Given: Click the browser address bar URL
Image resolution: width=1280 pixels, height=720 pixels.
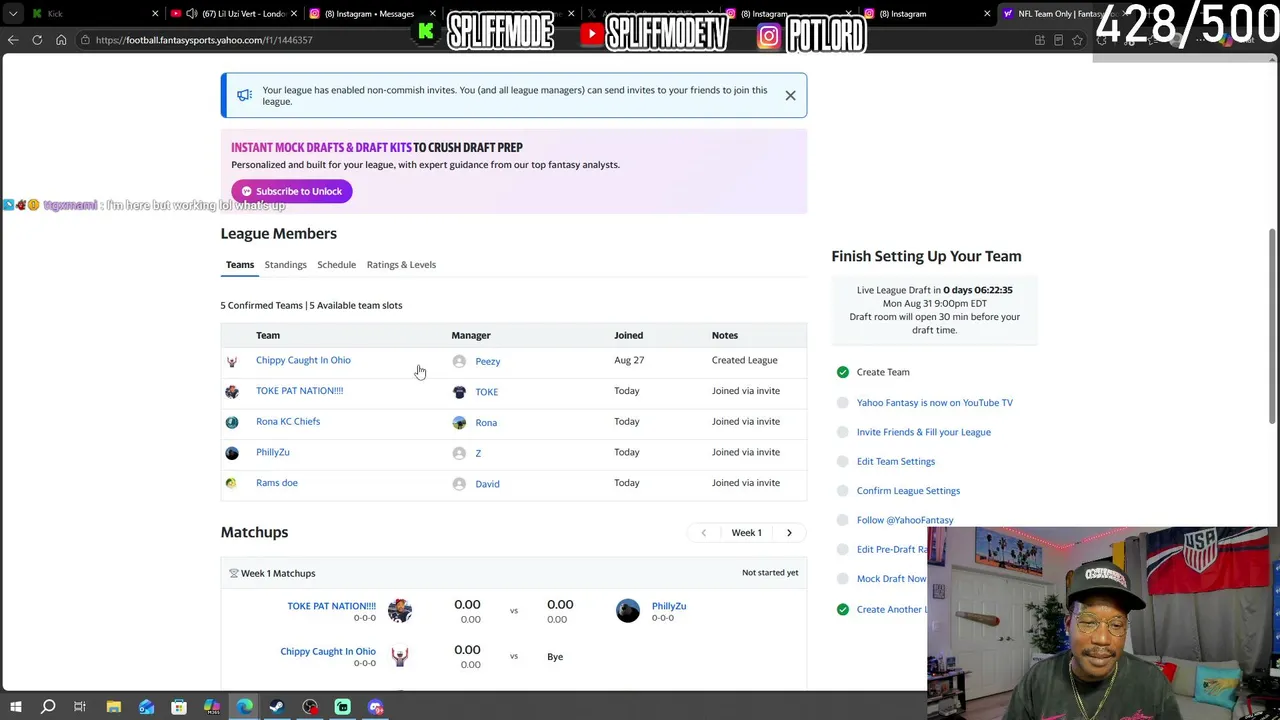Looking at the screenshot, I should [204, 40].
